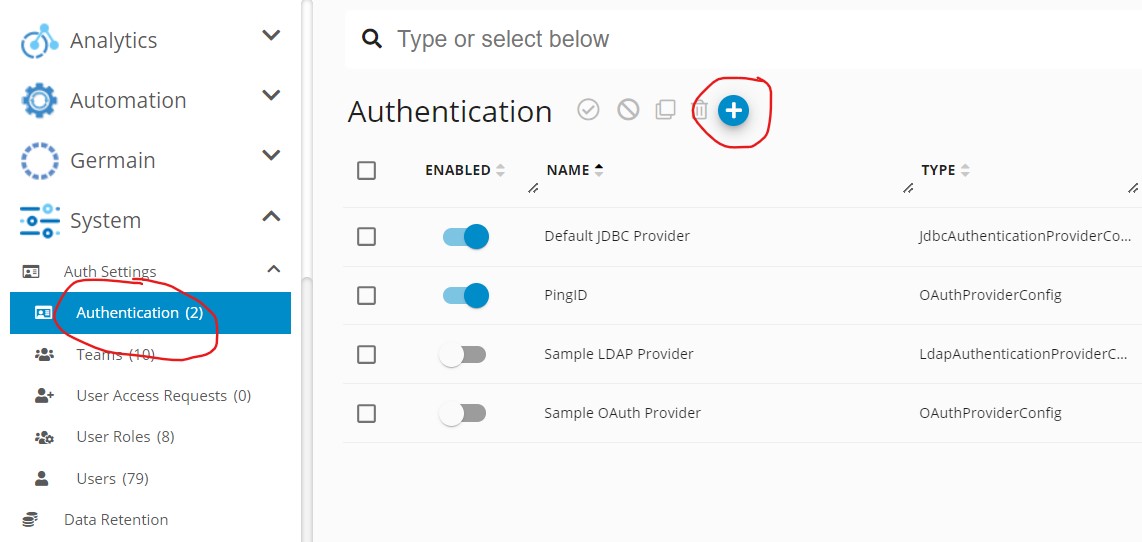Click the blue plus add authentication icon
The width and height of the screenshot is (1142, 542).
(x=733, y=111)
